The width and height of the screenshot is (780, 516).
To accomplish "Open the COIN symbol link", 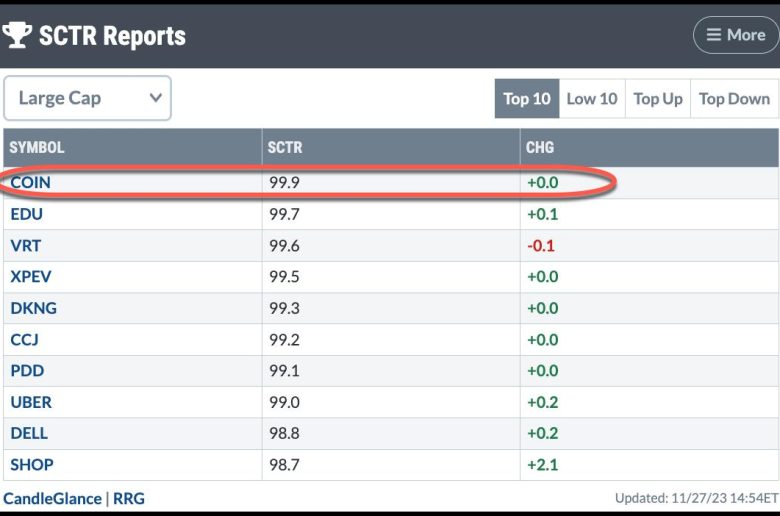I will (30, 183).
